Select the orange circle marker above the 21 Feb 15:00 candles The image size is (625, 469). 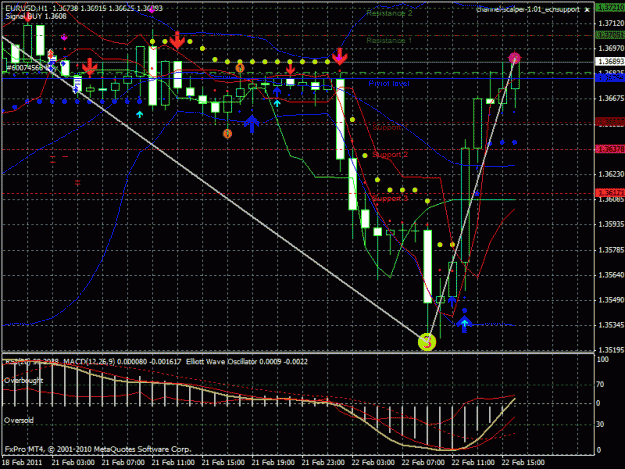(240, 68)
